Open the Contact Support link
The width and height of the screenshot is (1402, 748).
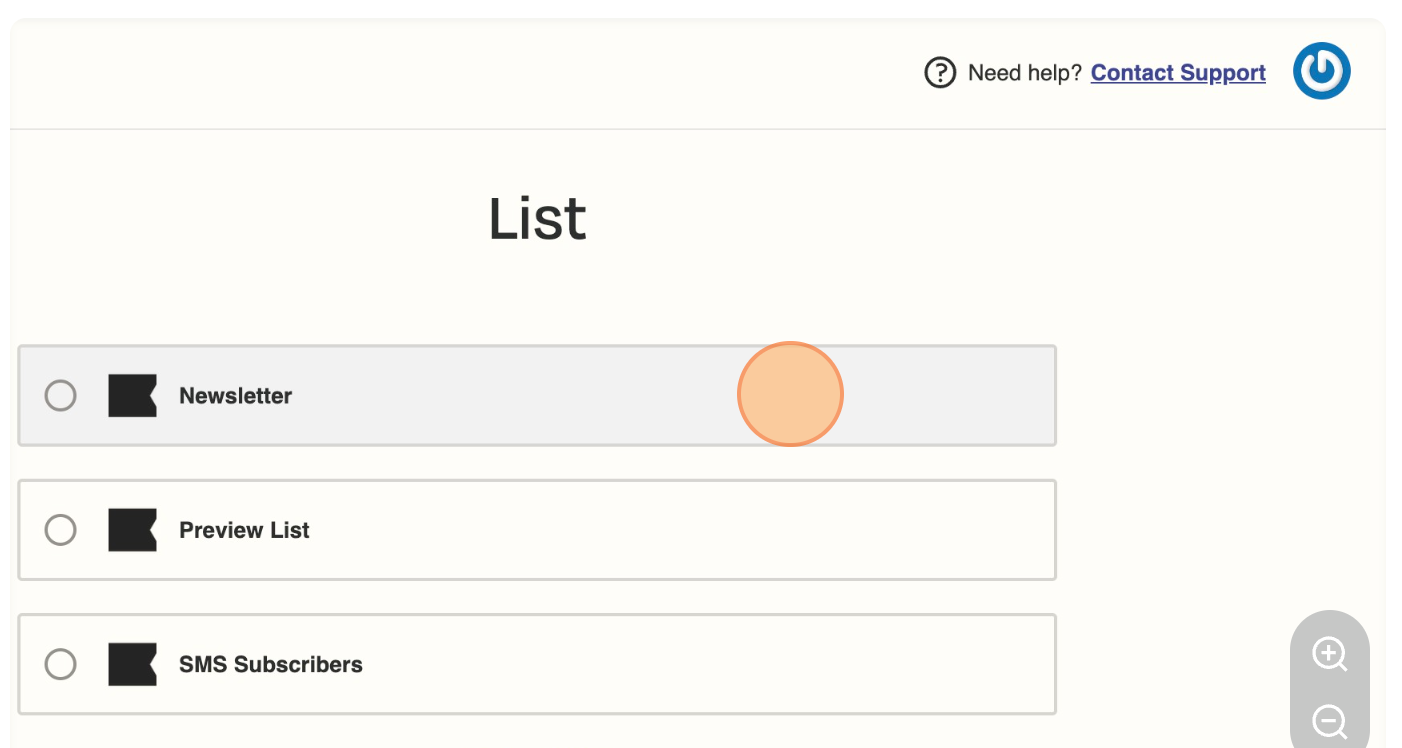point(1178,73)
